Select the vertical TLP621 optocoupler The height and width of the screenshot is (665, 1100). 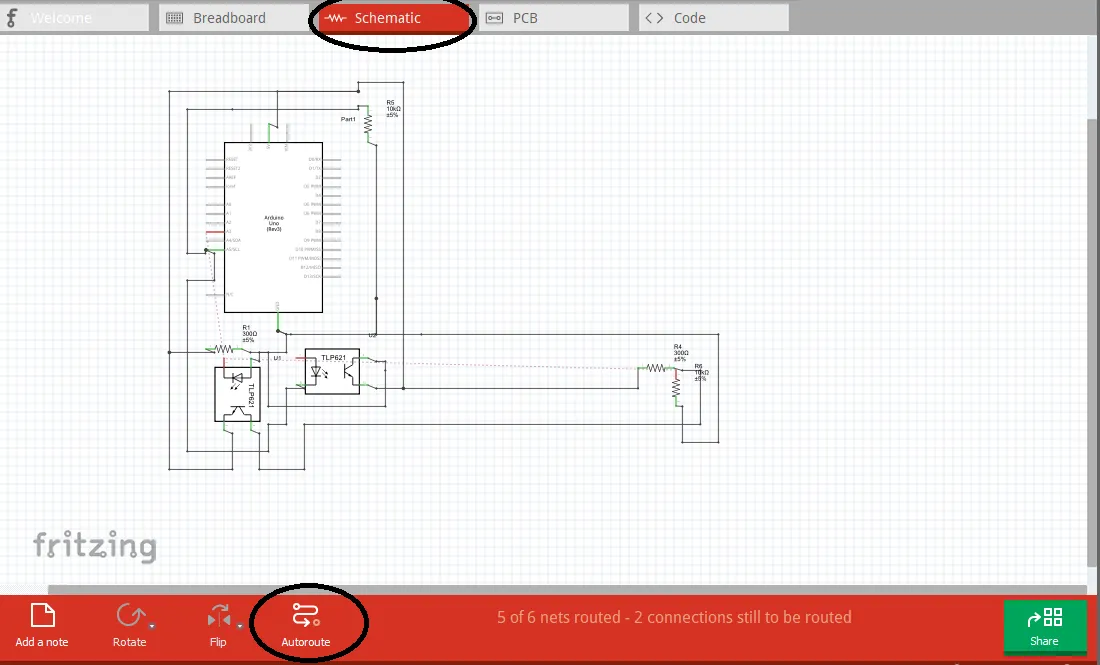[237, 394]
